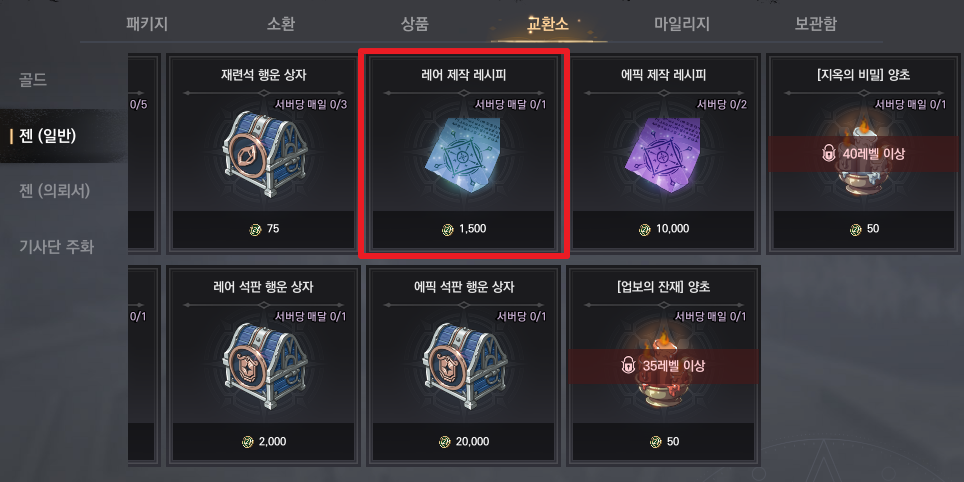Open 기사단 주화 sidebar category

[56, 247]
